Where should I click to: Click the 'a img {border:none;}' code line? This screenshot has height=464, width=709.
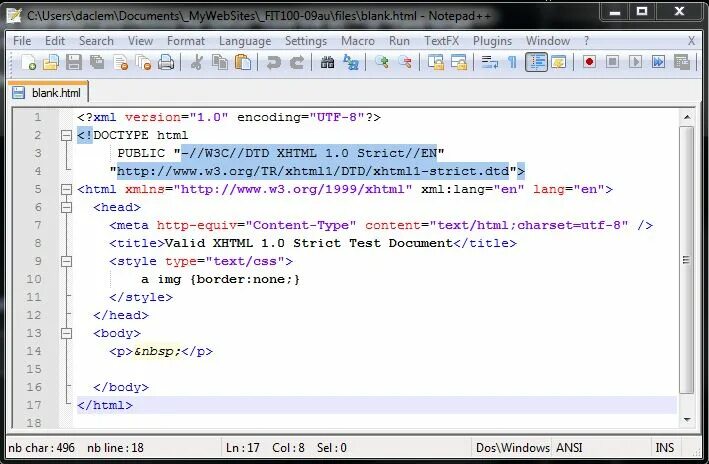(x=220, y=279)
